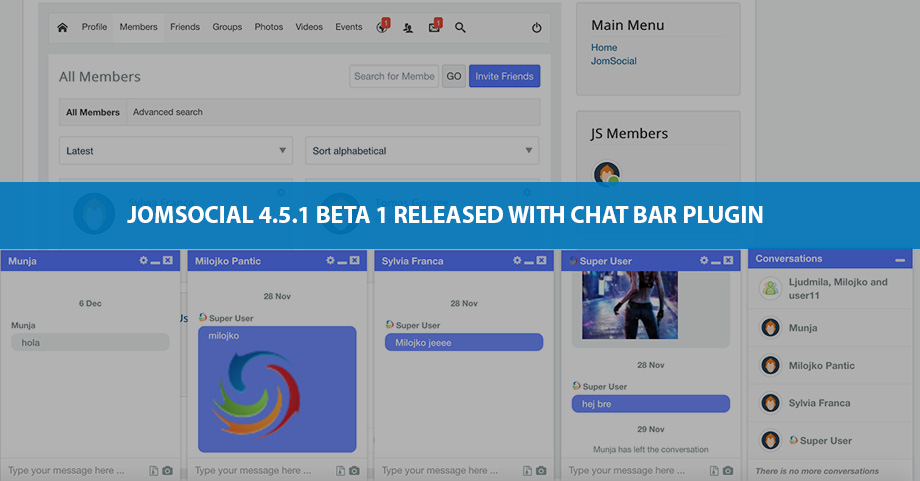View friend requests icon
920x481 pixels.
[408, 28]
